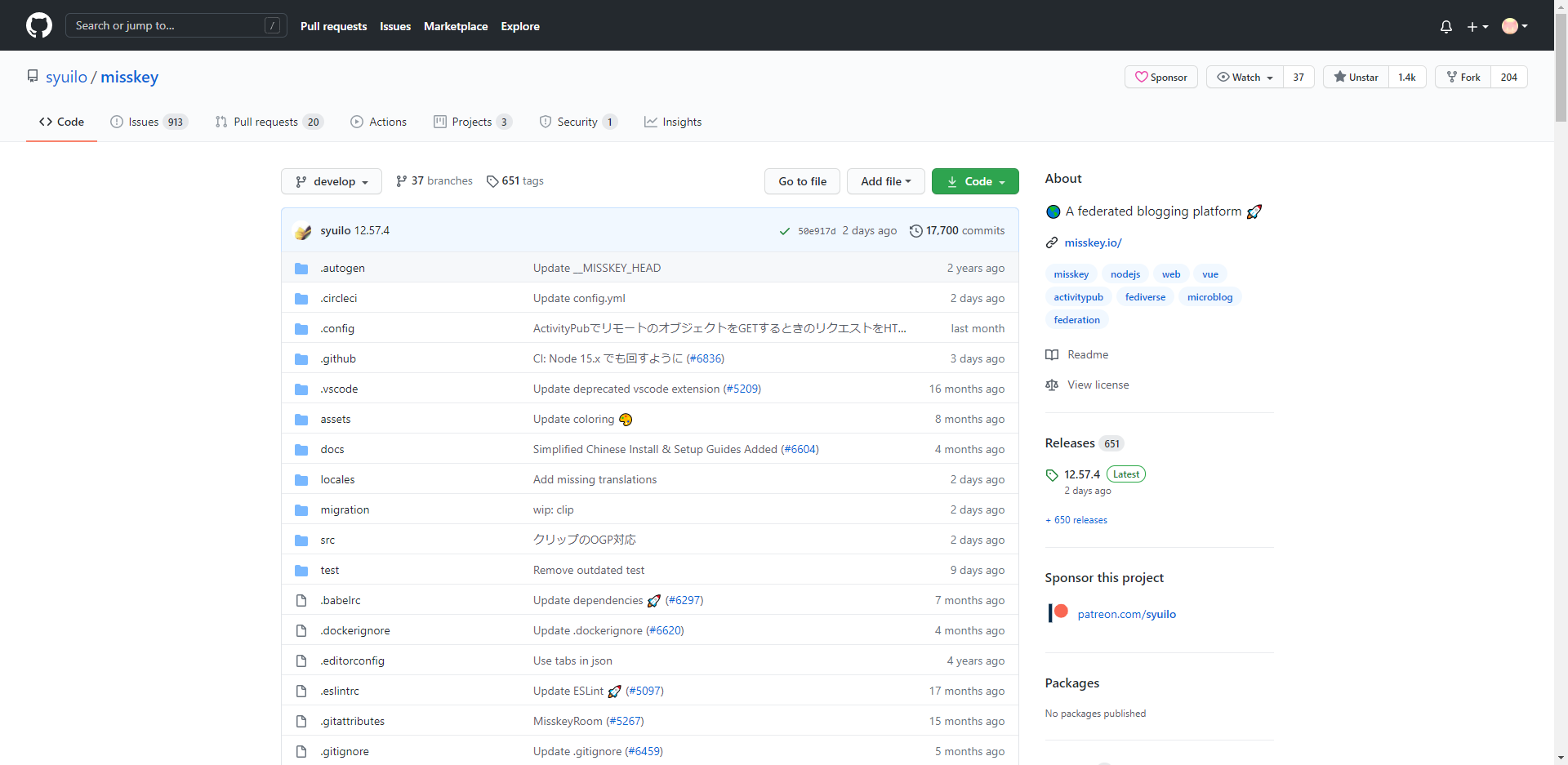The image size is (1568, 765).
Task: Open the Insights tab
Action: pyautogui.click(x=673, y=122)
